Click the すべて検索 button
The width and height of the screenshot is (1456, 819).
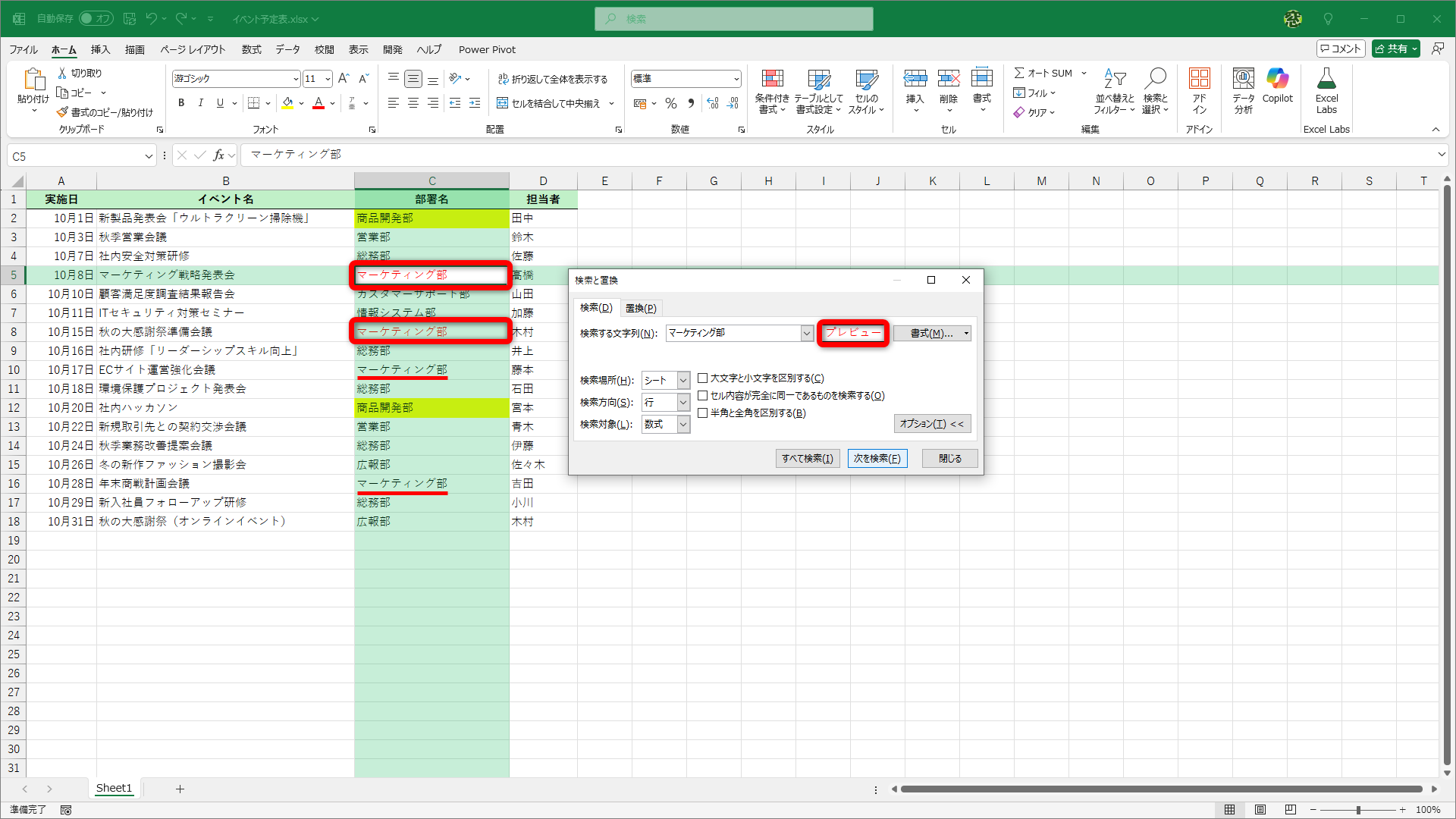pos(807,458)
